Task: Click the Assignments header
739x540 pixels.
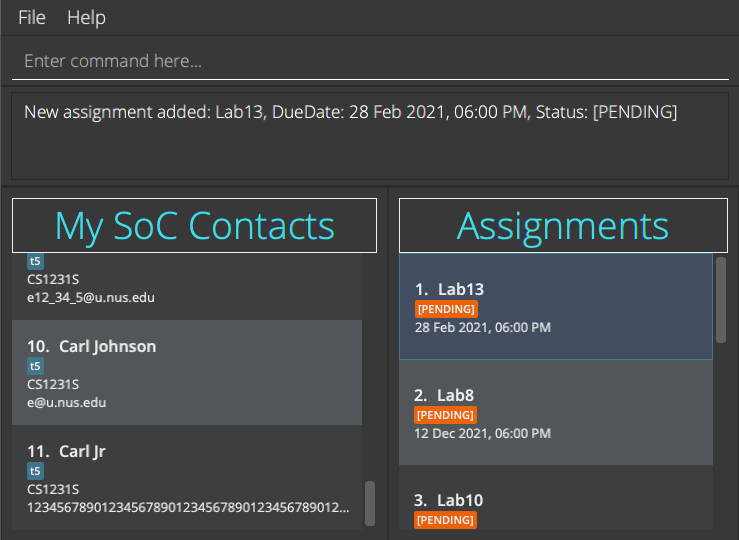Action: pos(563,226)
